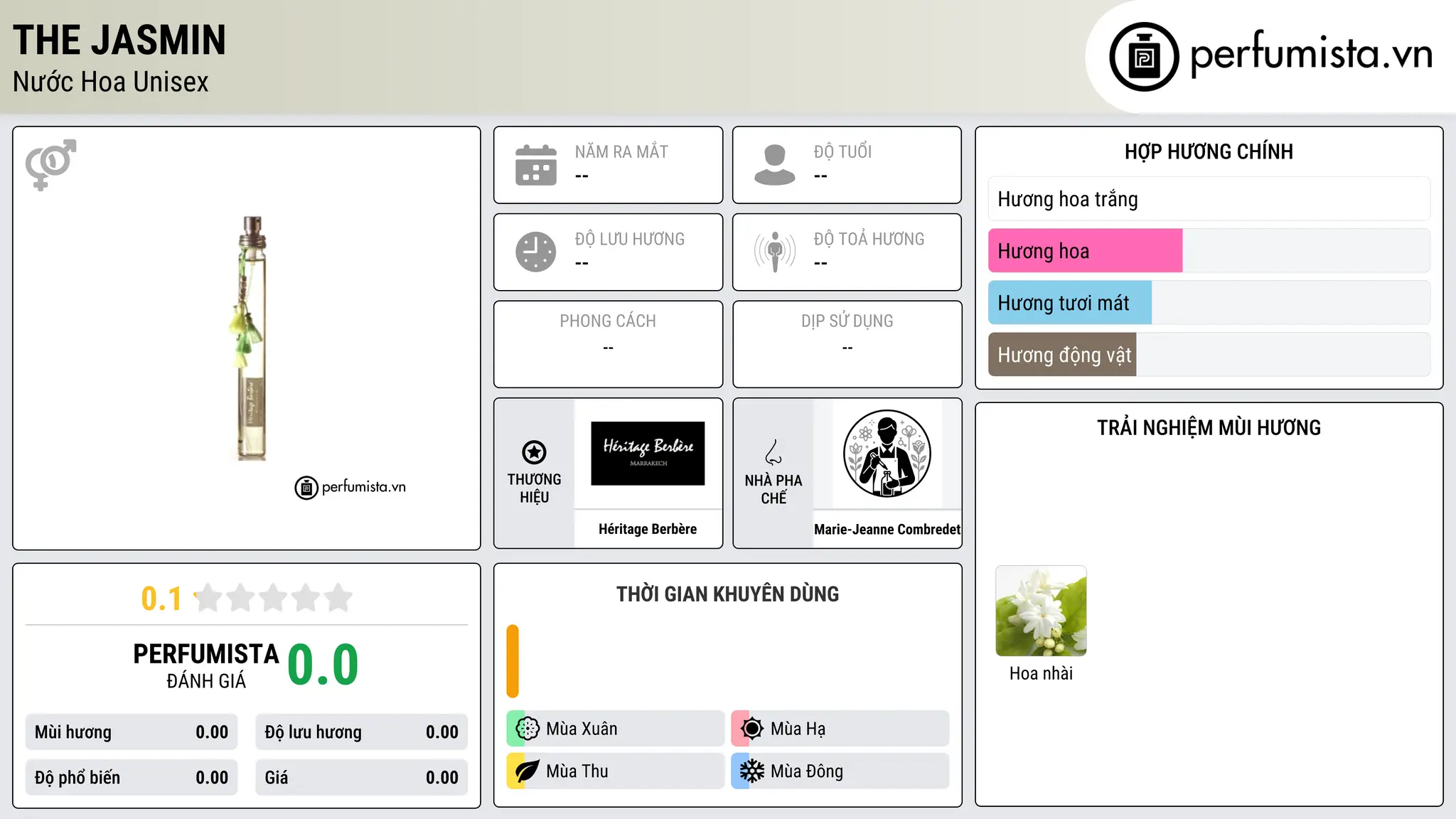Image resolution: width=1456 pixels, height=819 pixels.
Task: Click the person icon beside Độ tuổi
Action: click(775, 165)
